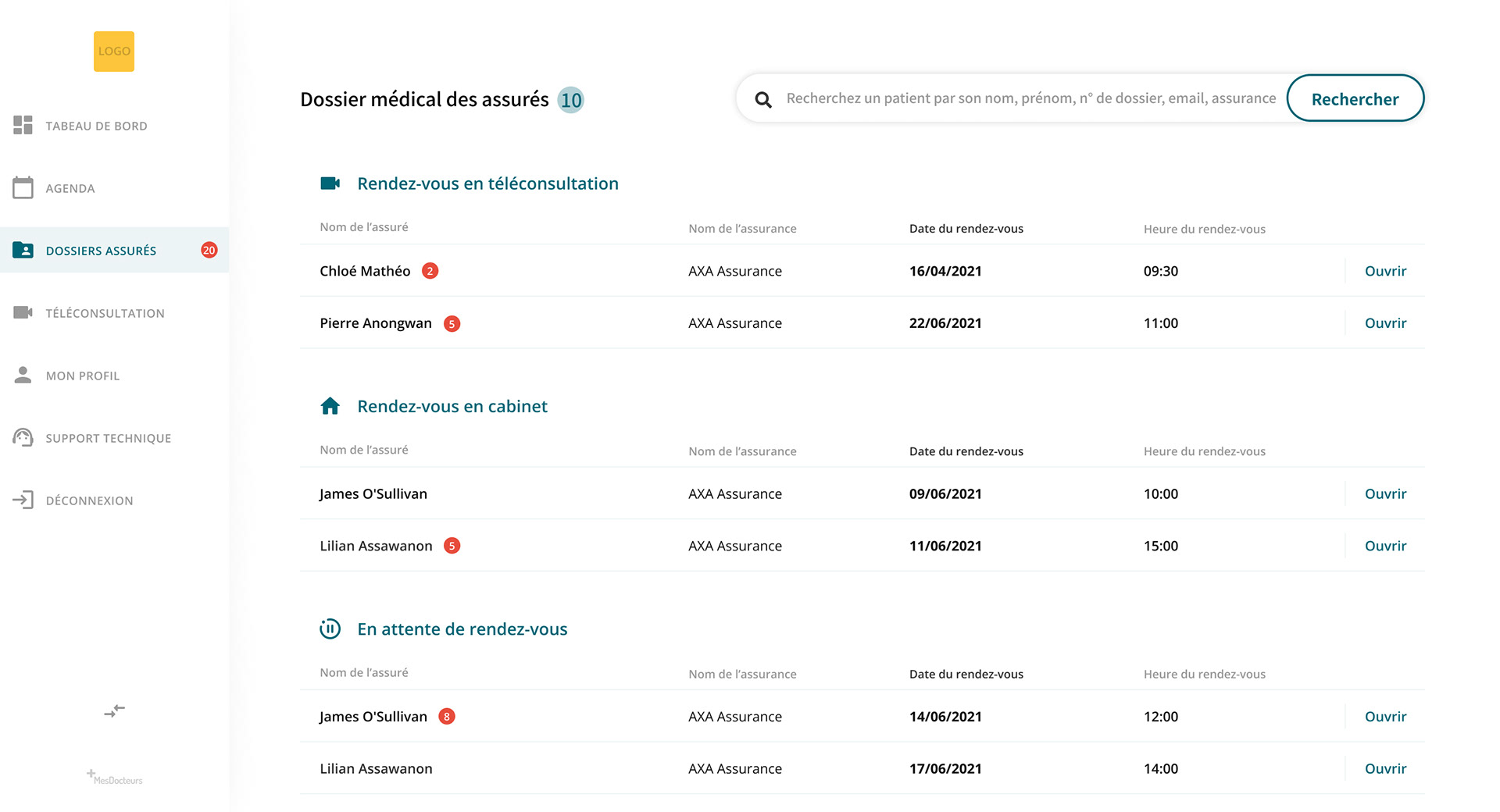Click the house icon beside Rendez-vous en cabinet
1500x812 pixels.
(x=330, y=406)
